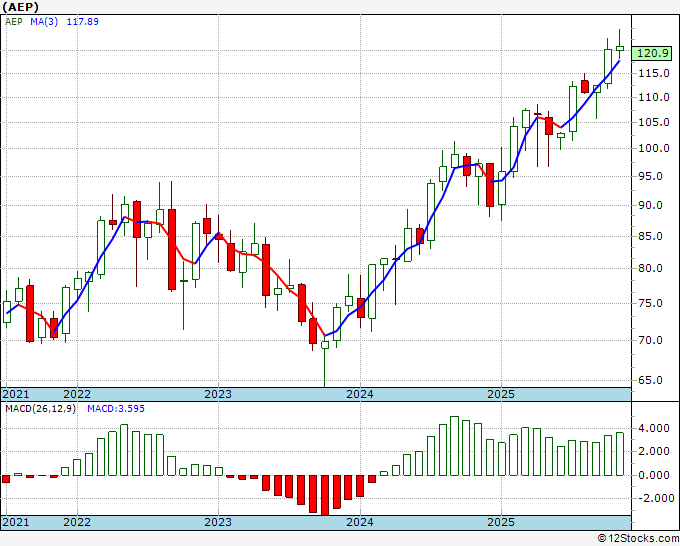Click the (AEP) ticker title
The width and height of the screenshot is (680, 546).
(x=20, y=7)
